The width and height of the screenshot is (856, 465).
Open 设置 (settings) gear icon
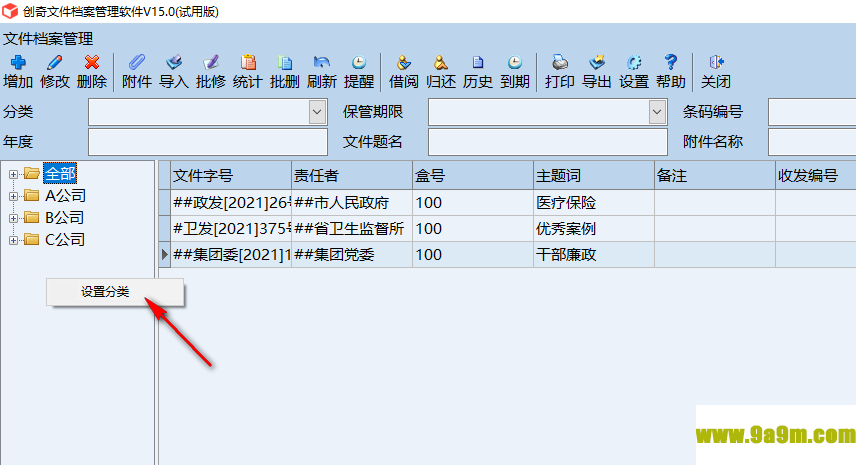(634, 63)
